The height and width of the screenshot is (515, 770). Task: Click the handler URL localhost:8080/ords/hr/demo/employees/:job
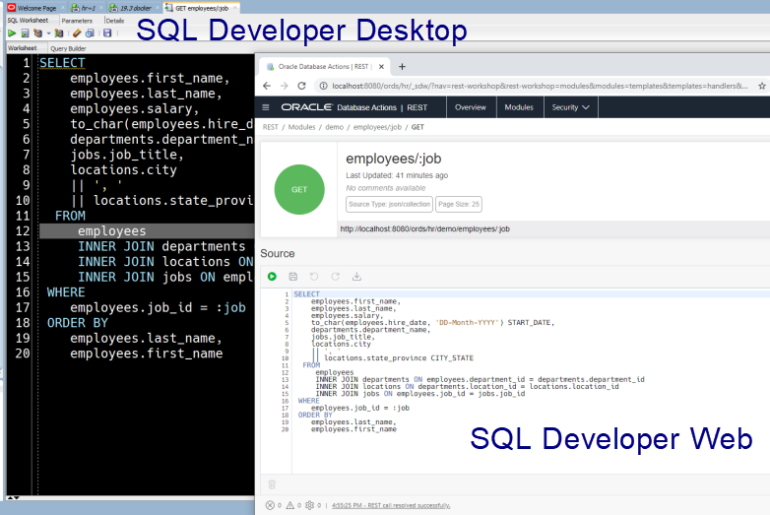click(x=425, y=229)
